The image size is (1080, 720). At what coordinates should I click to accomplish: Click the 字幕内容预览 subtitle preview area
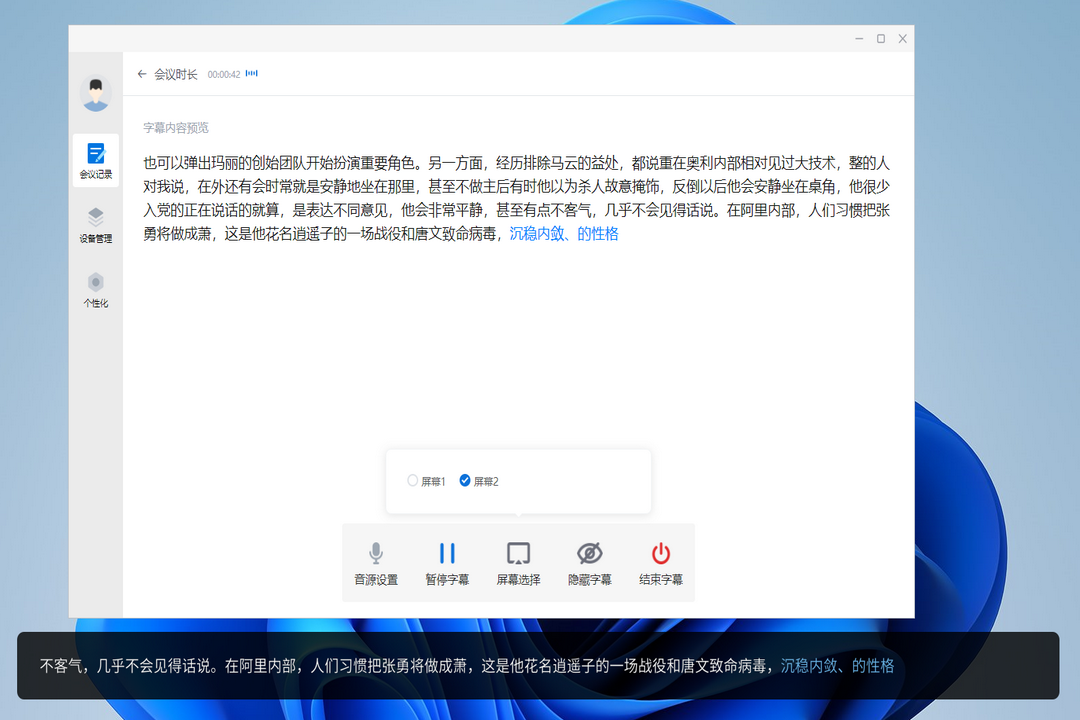click(x=177, y=127)
